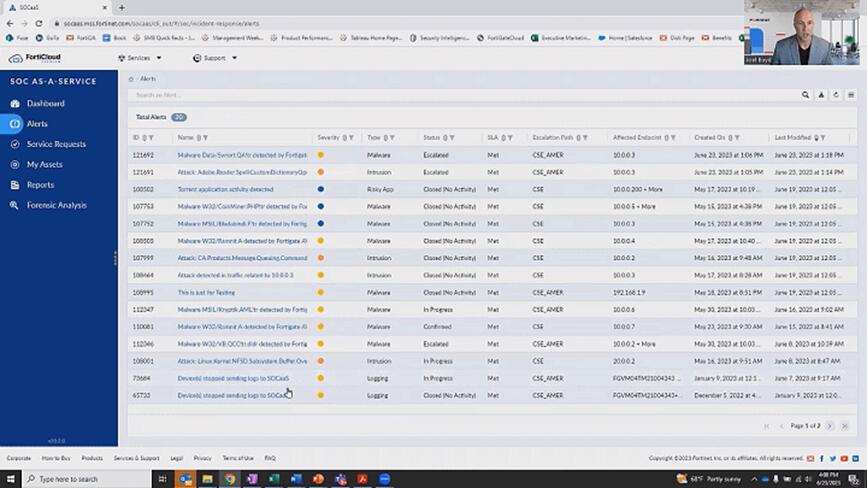The width and height of the screenshot is (867, 488).
Task: Sort alerts by the Status column sort icon
Action: point(445,138)
